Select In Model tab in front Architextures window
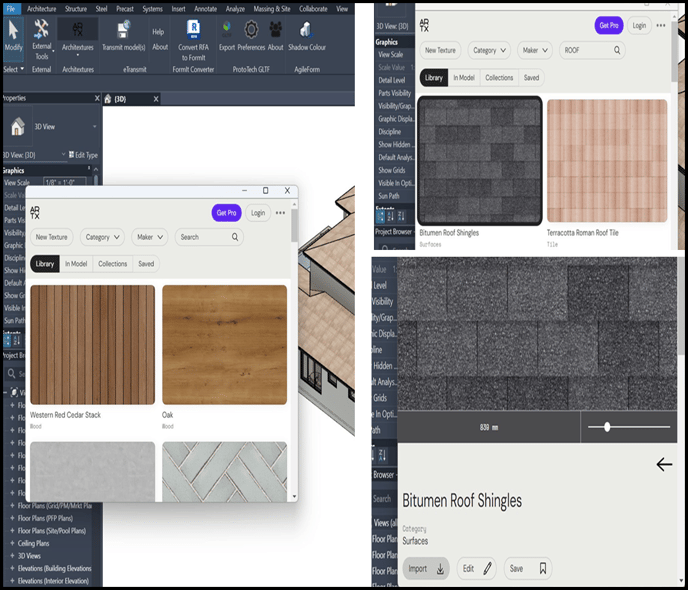The image size is (688, 590). 76,264
